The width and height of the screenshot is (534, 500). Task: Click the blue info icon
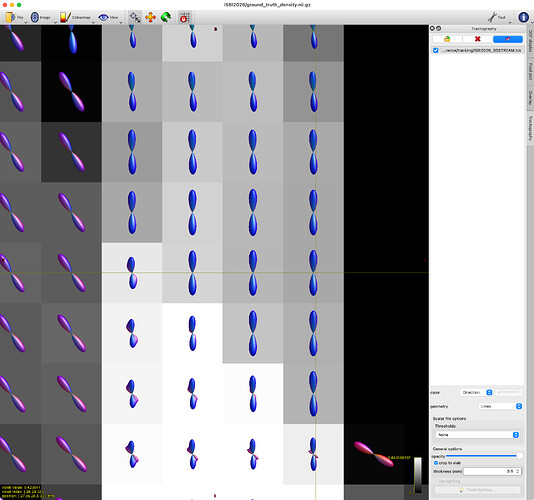click(x=523, y=17)
